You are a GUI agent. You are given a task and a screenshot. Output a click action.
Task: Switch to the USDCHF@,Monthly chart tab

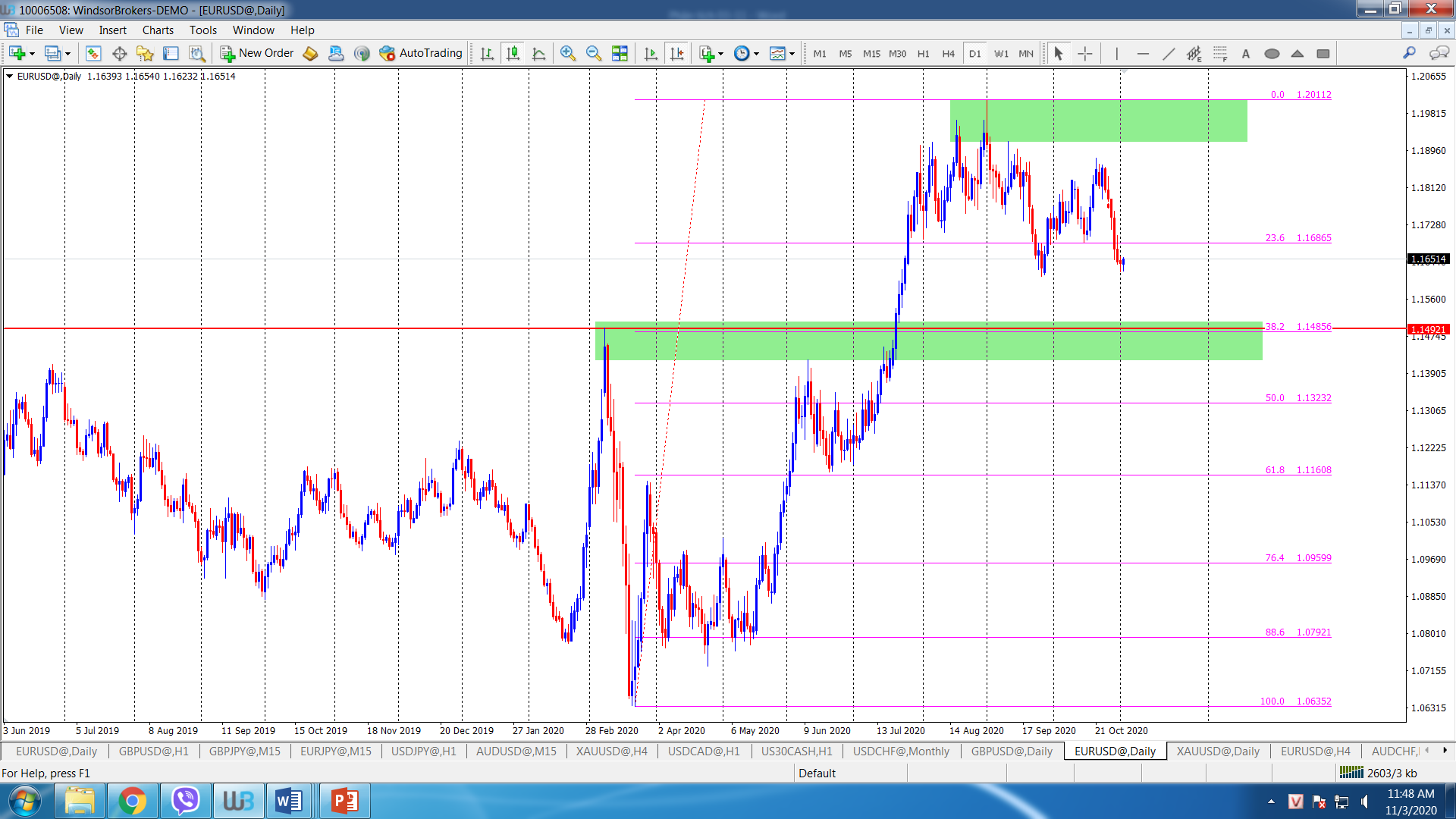coord(901,751)
